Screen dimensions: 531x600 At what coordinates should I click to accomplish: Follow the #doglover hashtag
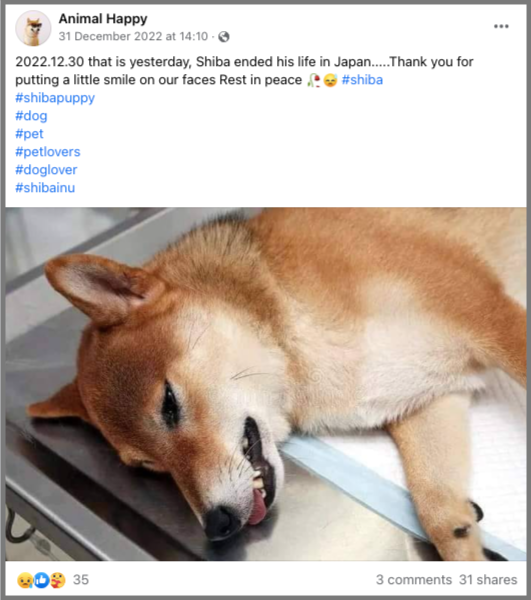pyautogui.click(x=46, y=170)
